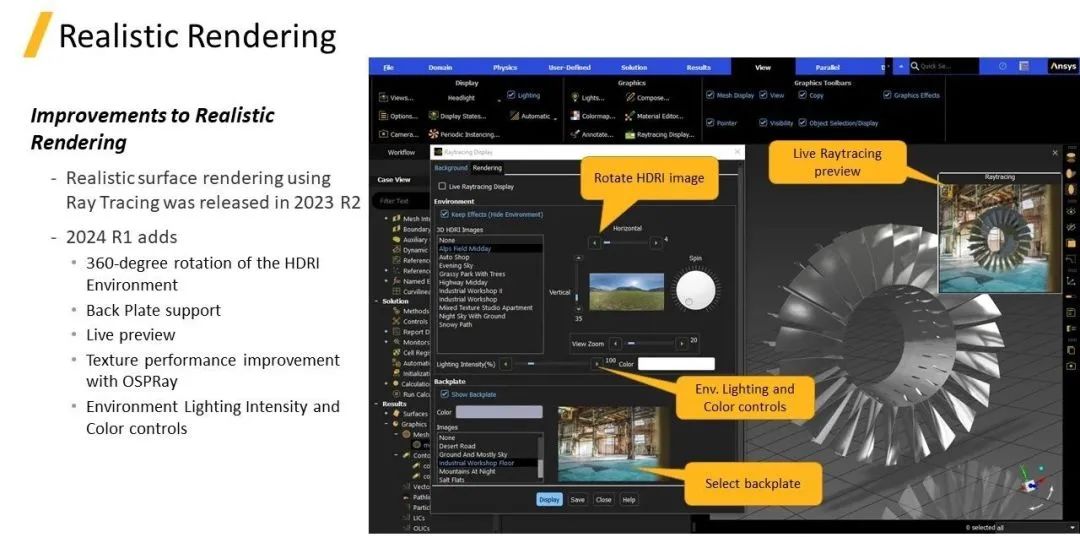Open the Material Editor...
The height and width of the screenshot is (537, 1080).
click(654, 116)
